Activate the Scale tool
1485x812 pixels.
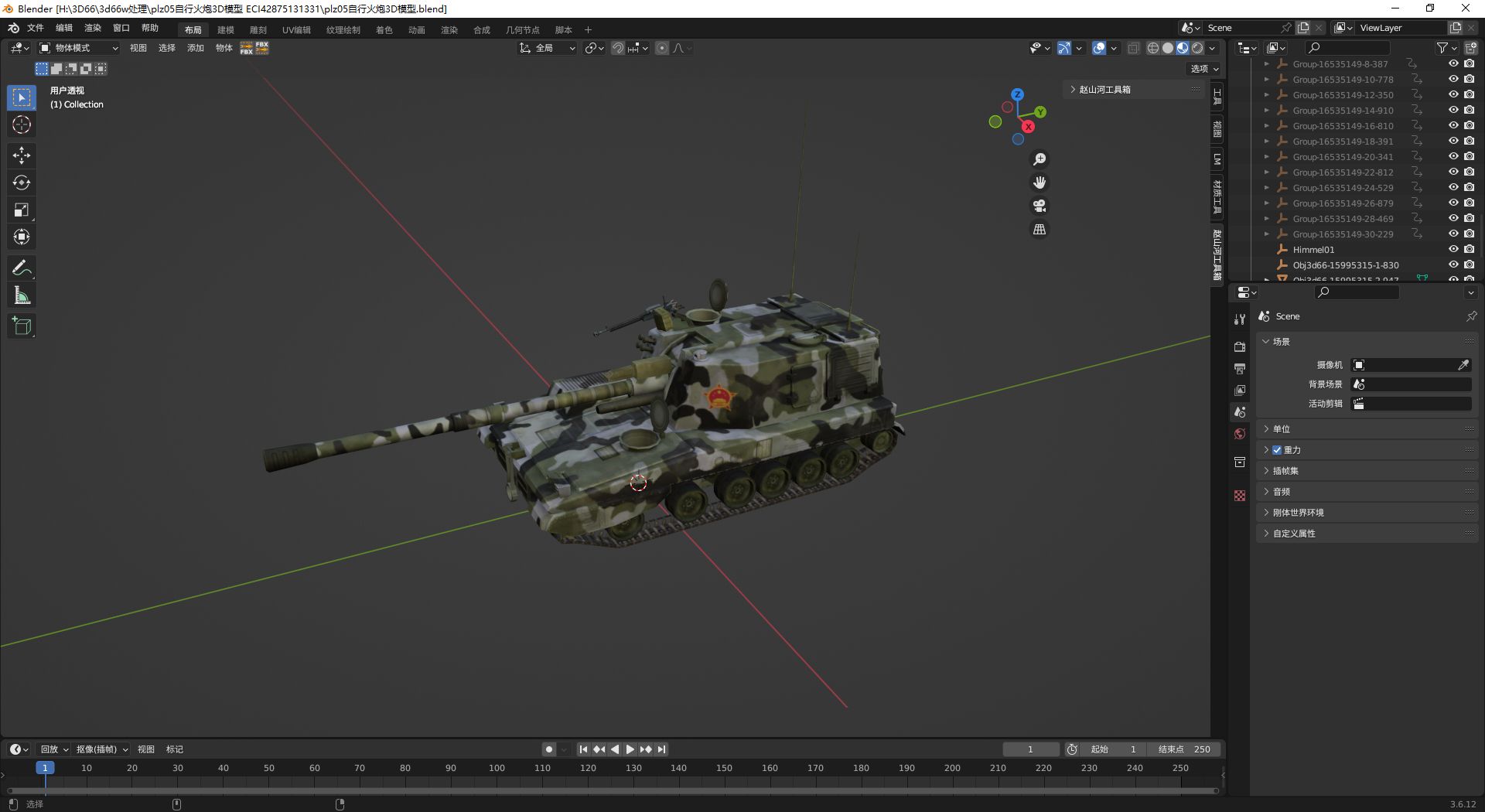(x=22, y=210)
